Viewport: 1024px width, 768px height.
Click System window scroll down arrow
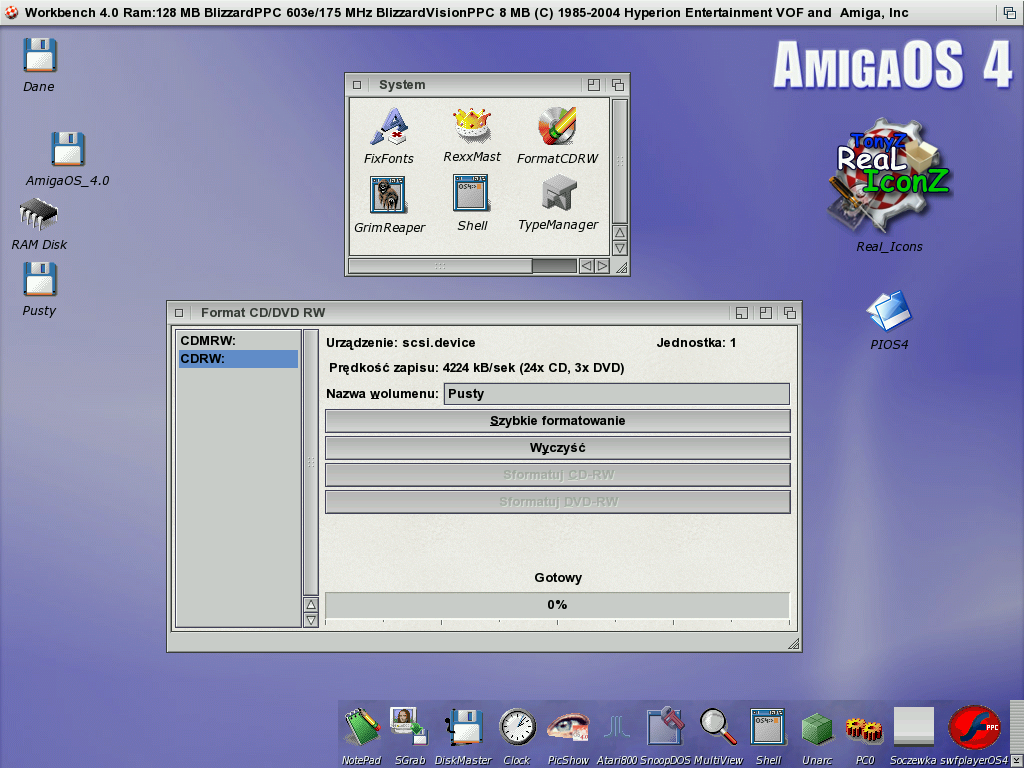(620, 248)
